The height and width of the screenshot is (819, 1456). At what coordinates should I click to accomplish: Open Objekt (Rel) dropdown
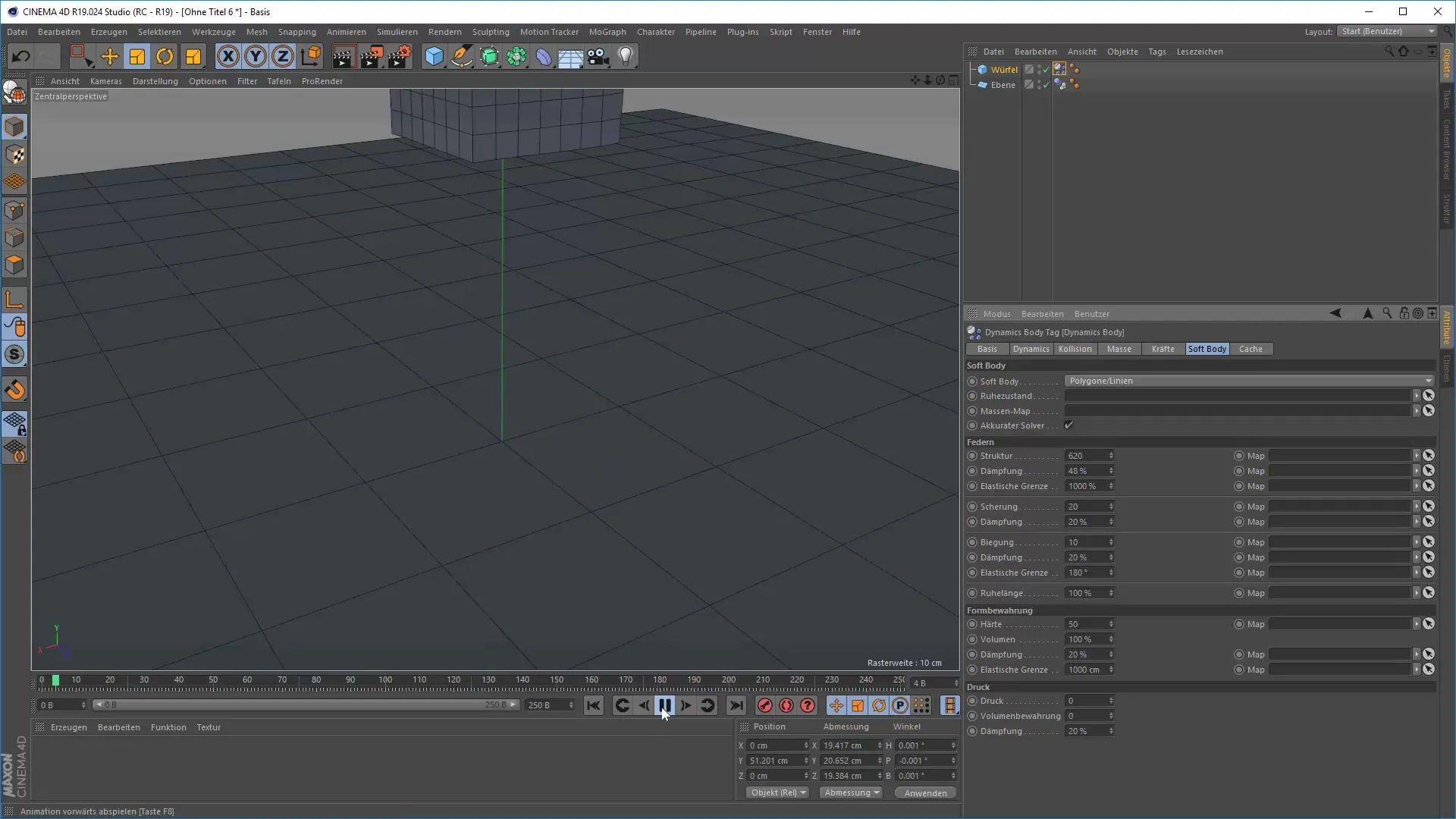(778, 792)
